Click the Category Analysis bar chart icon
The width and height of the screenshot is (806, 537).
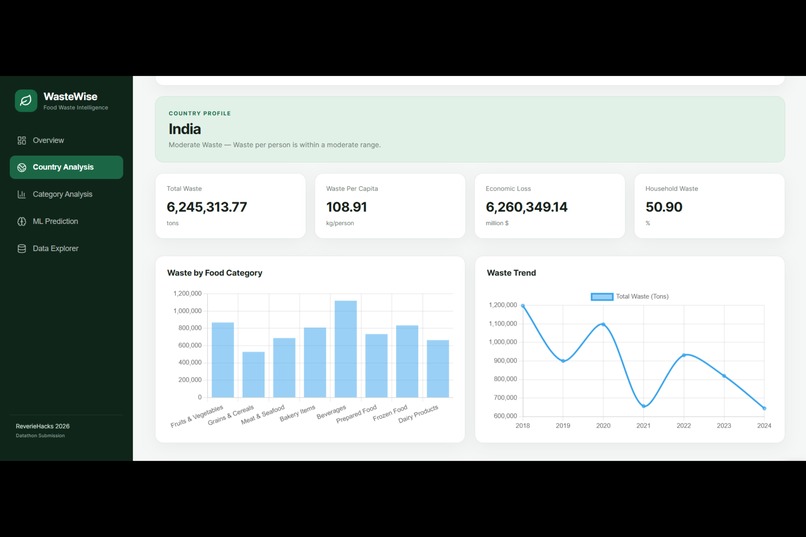tap(22, 194)
